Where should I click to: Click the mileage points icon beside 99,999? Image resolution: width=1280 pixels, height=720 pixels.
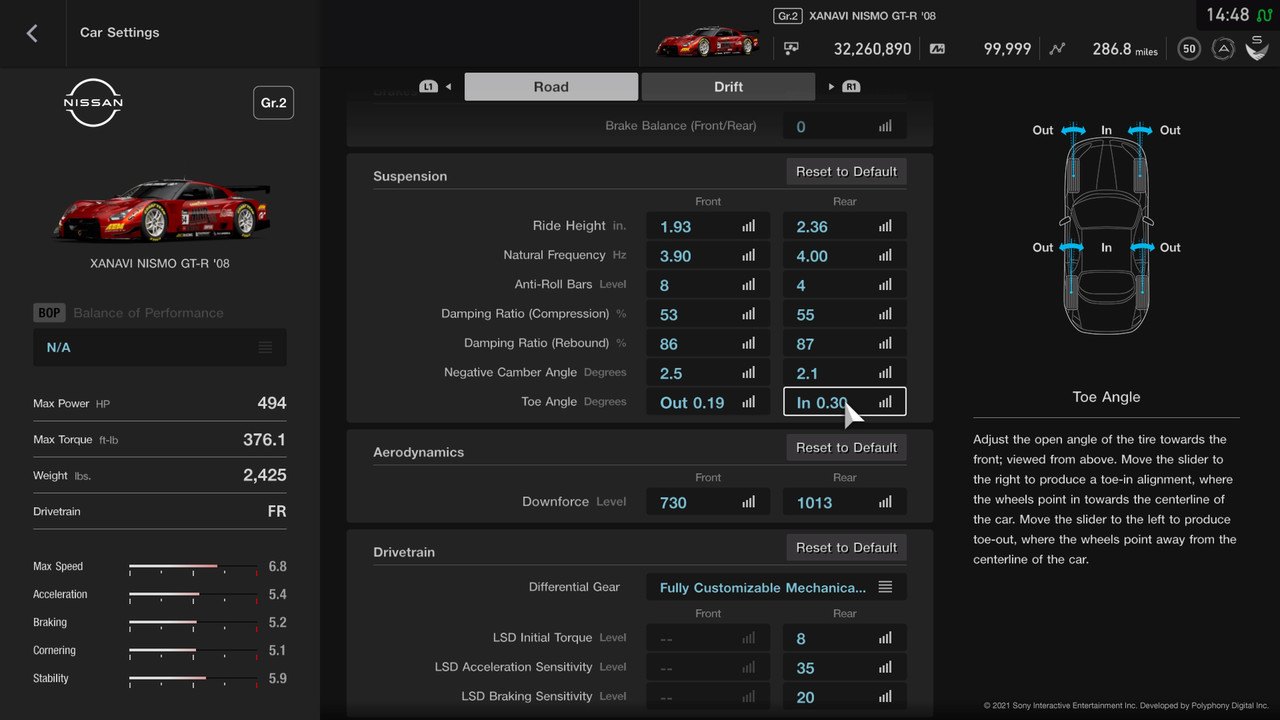(937, 48)
